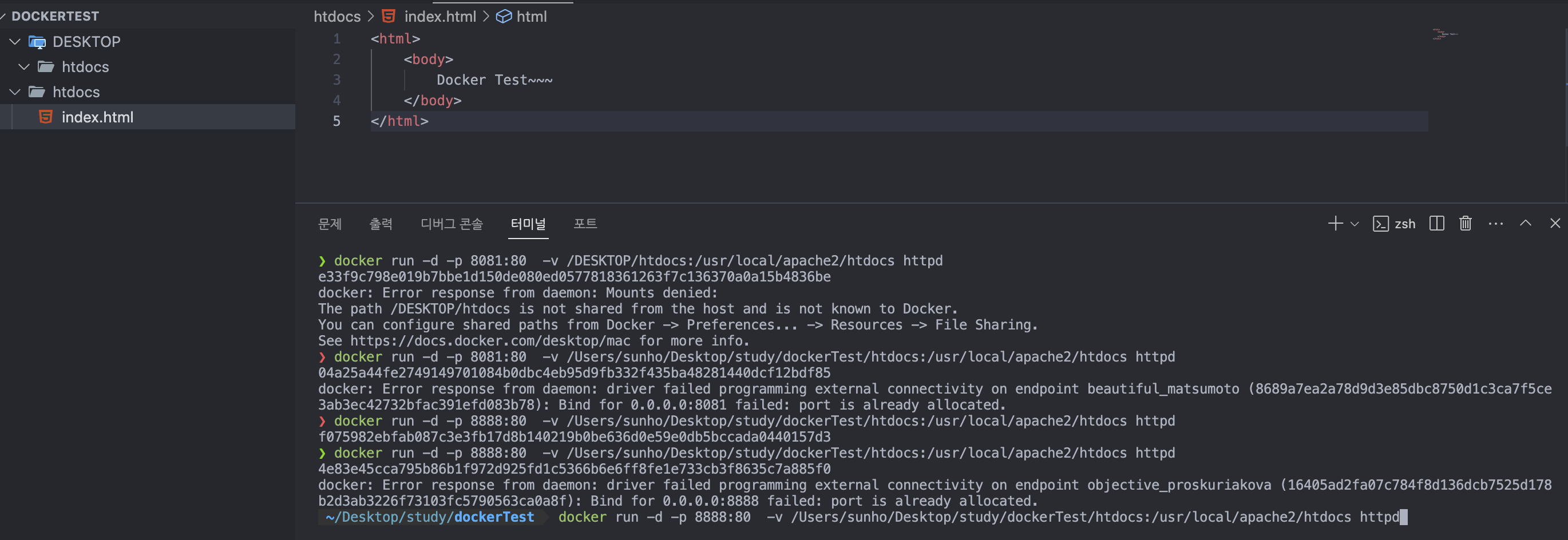Click the HTML5 icon in the breadcrumb
The image size is (1568, 540).
(x=389, y=17)
